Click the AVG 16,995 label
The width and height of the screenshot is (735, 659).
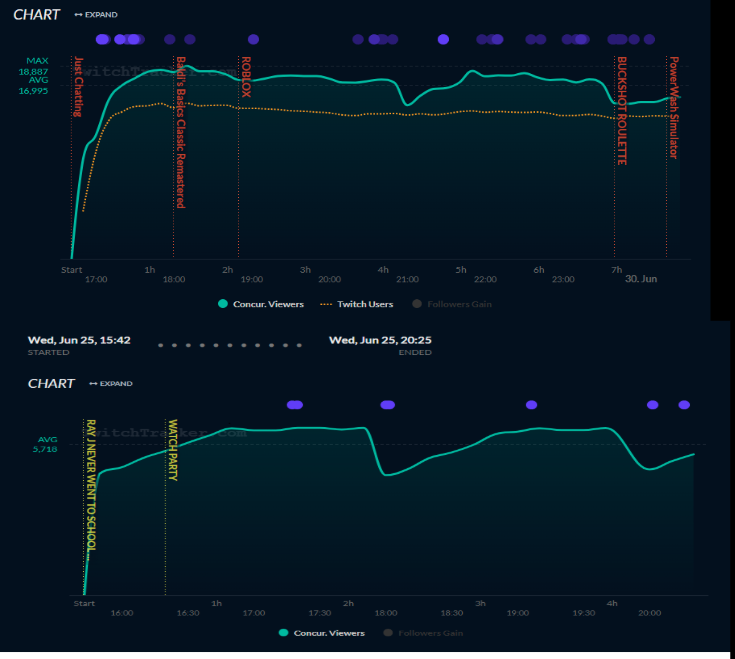[x=33, y=85]
